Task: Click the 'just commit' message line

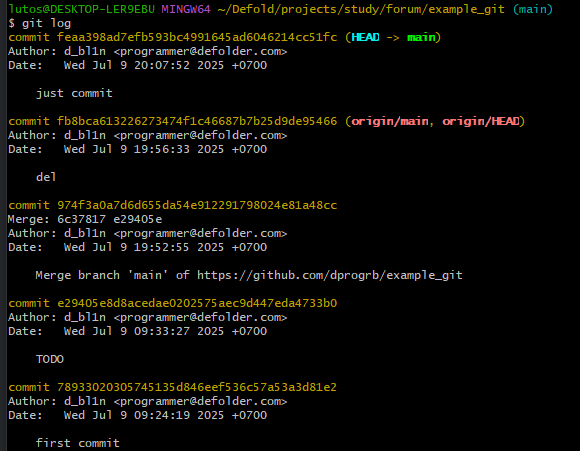Action: coord(74,93)
